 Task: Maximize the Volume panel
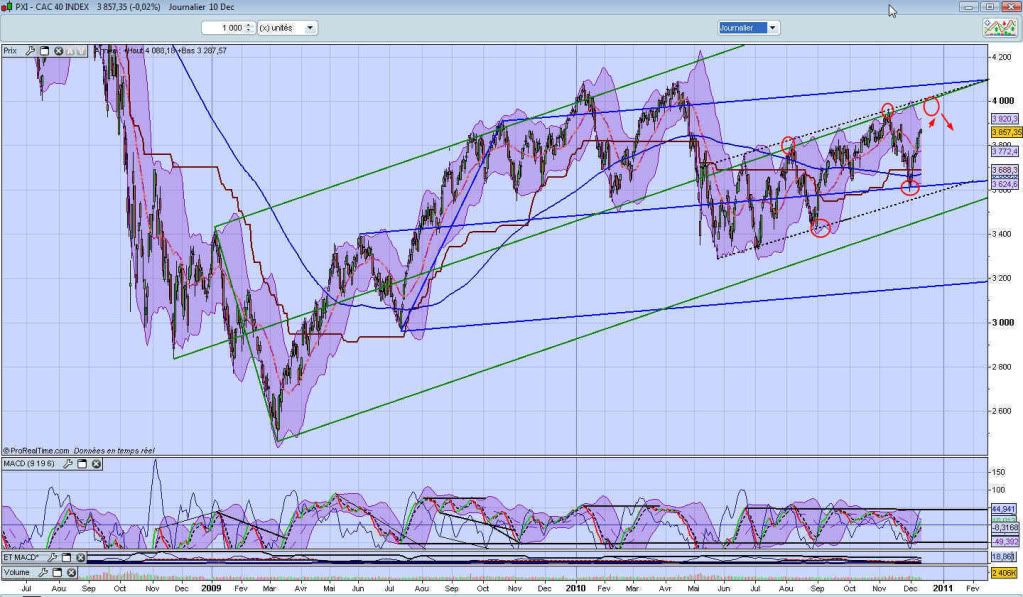click(x=57, y=572)
